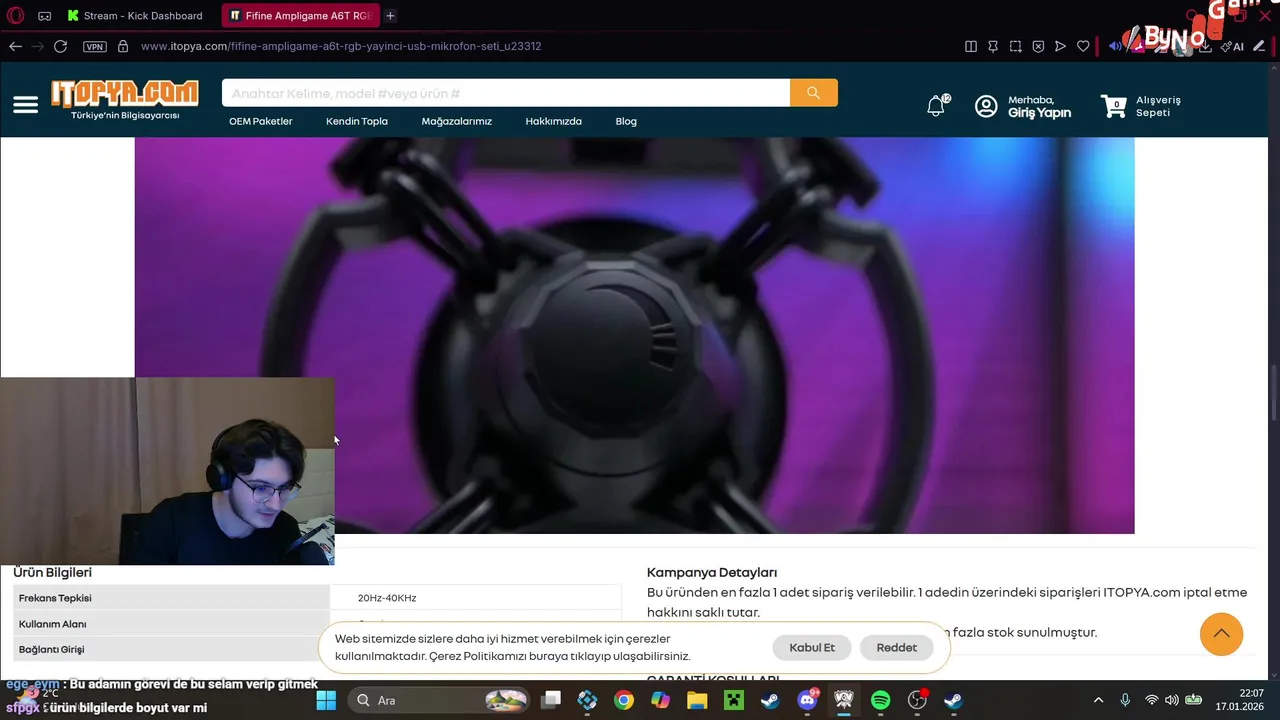This screenshot has height=720, width=1280.
Task: Click the edit pencil icon in the toolbar
Action: pos(1259,46)
